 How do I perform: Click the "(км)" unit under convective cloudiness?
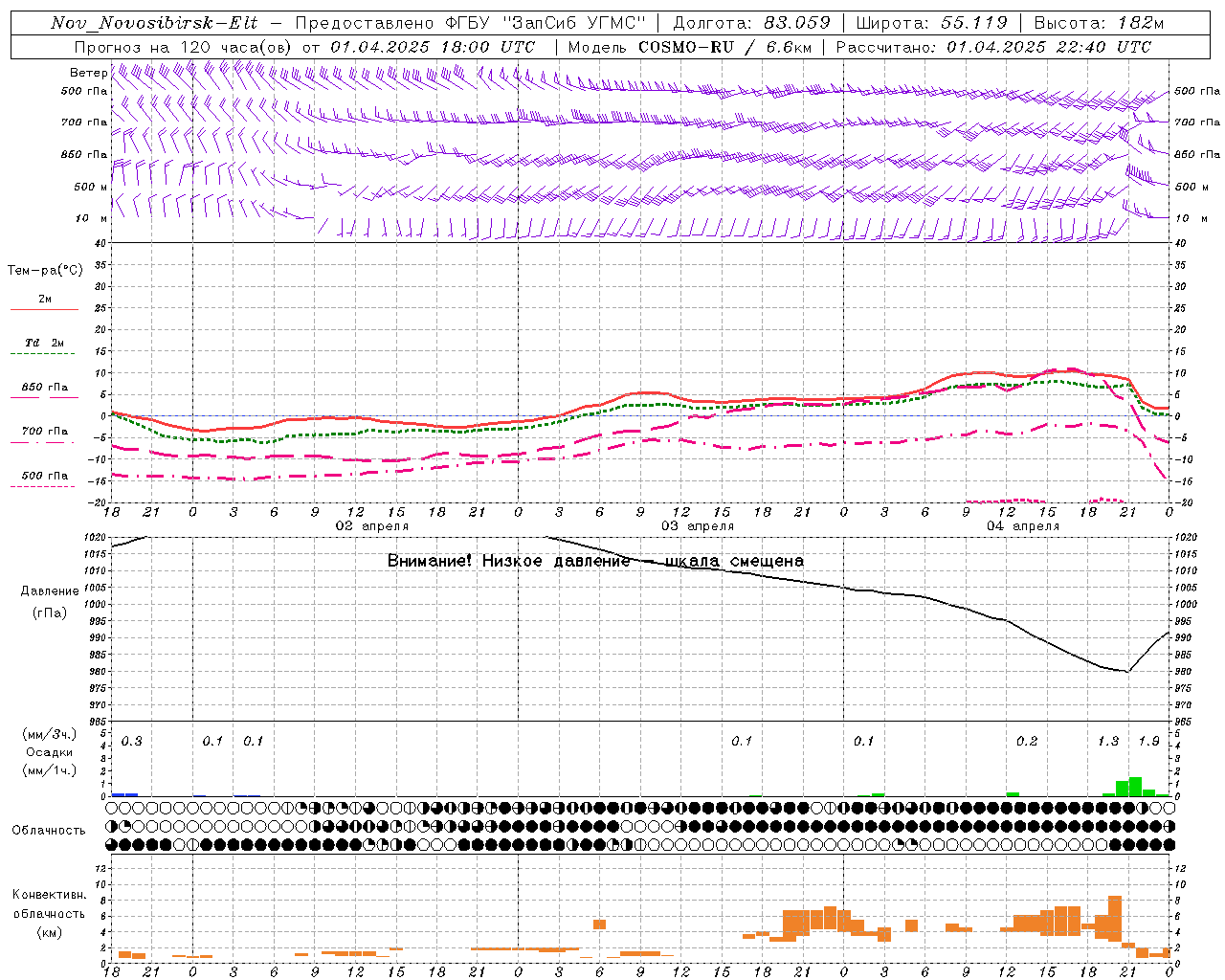(x=50, y=932)
